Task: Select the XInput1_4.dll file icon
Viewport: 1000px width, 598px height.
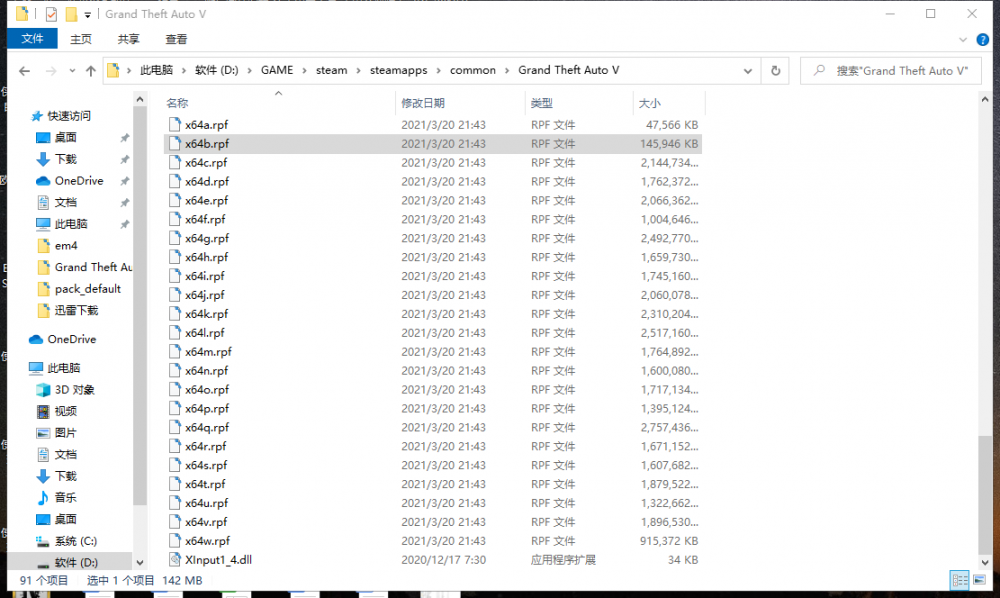Action: (x=174, y=560)
